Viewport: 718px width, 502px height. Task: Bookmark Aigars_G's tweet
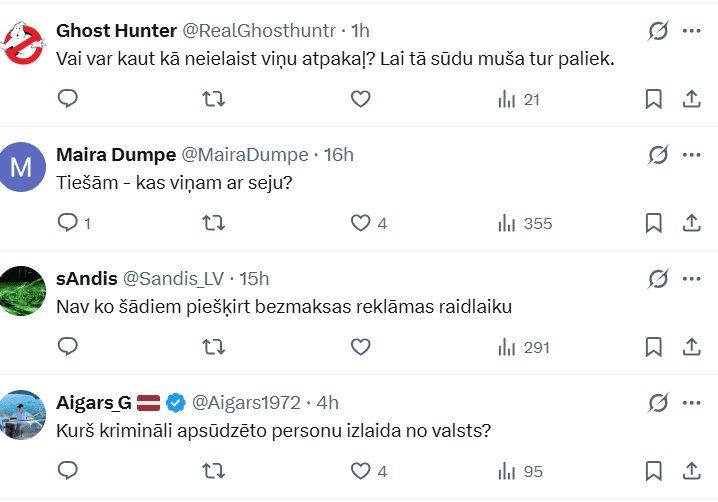tap(653, 471)
